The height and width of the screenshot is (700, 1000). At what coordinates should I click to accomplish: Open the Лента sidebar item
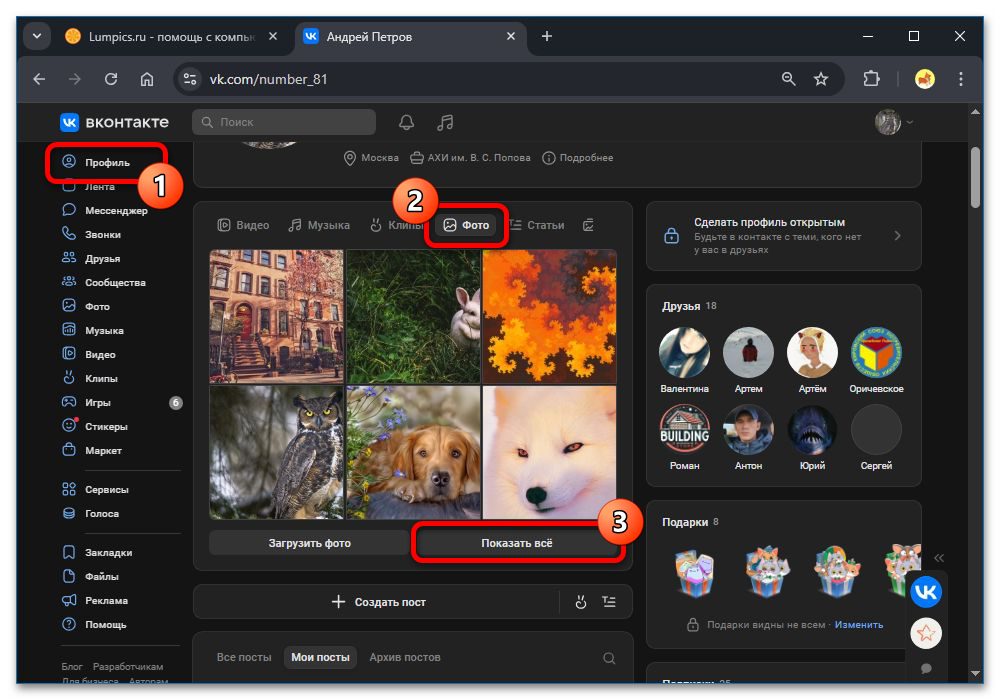point(89,187)
